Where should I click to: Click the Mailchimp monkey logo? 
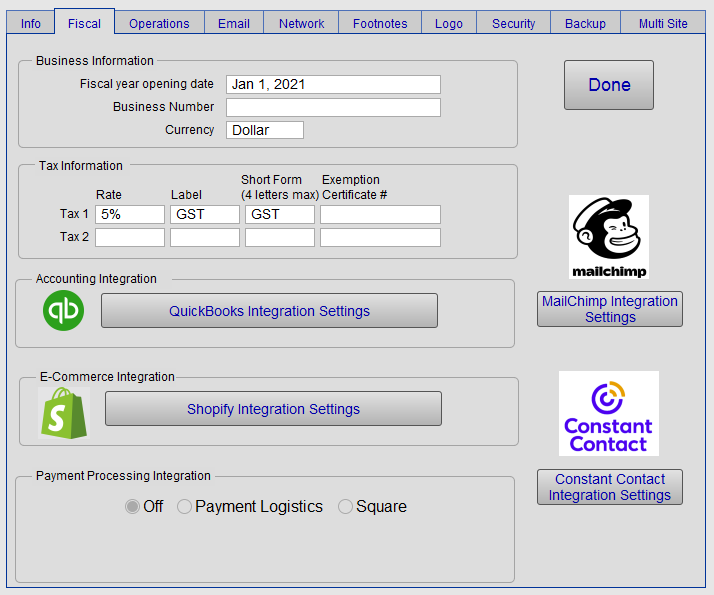[x=609, y=237]
